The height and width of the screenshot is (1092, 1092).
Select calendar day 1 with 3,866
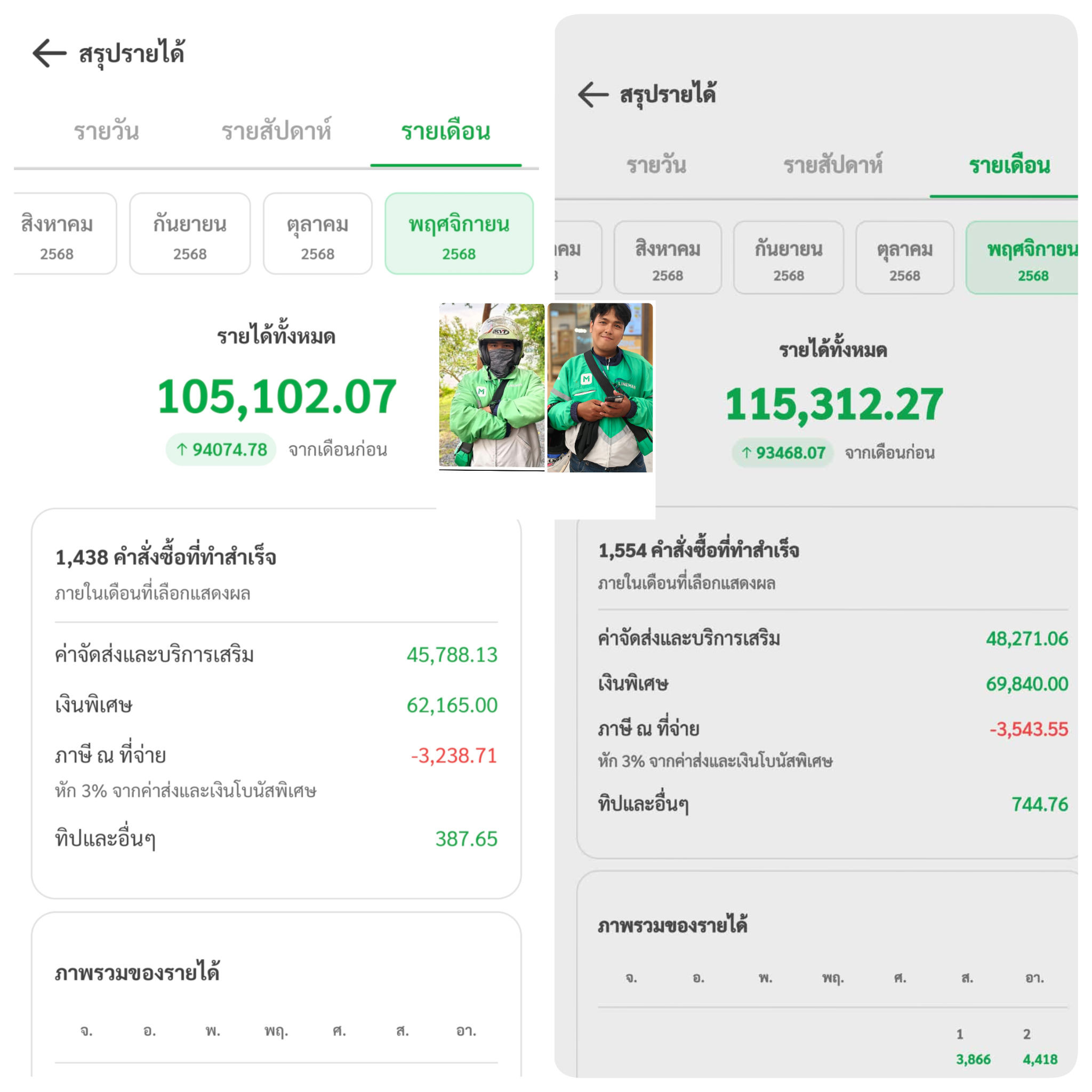coord(973,1047)
